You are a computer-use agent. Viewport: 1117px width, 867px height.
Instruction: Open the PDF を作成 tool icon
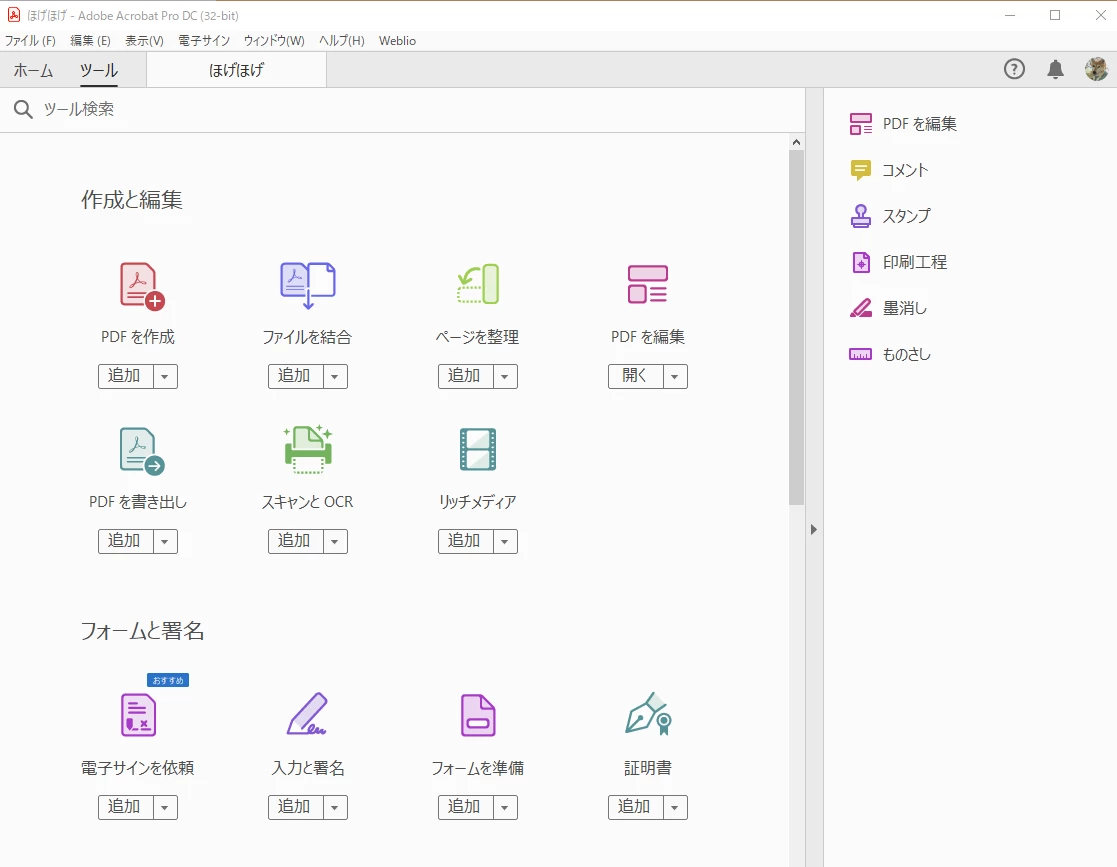tap(142, 286)
